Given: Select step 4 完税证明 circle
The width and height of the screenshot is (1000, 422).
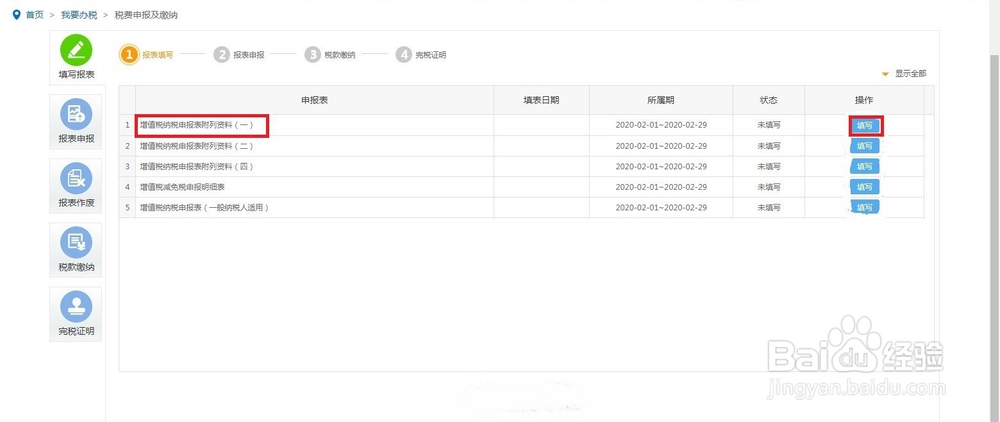Looking at the screenshot, I should pyautogui.click(x=404, y=55).
